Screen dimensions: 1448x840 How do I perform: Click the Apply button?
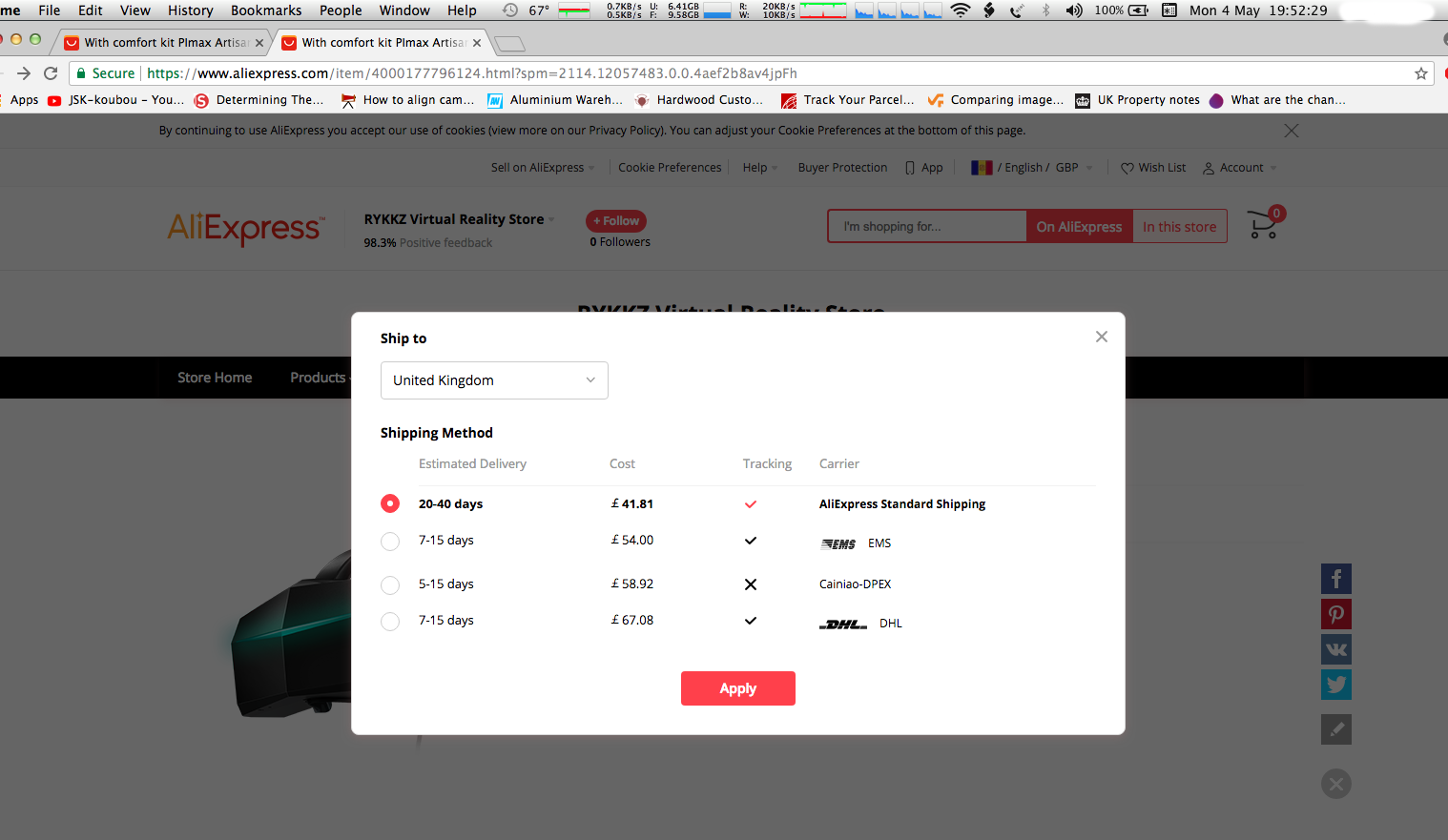pos(737,688)
